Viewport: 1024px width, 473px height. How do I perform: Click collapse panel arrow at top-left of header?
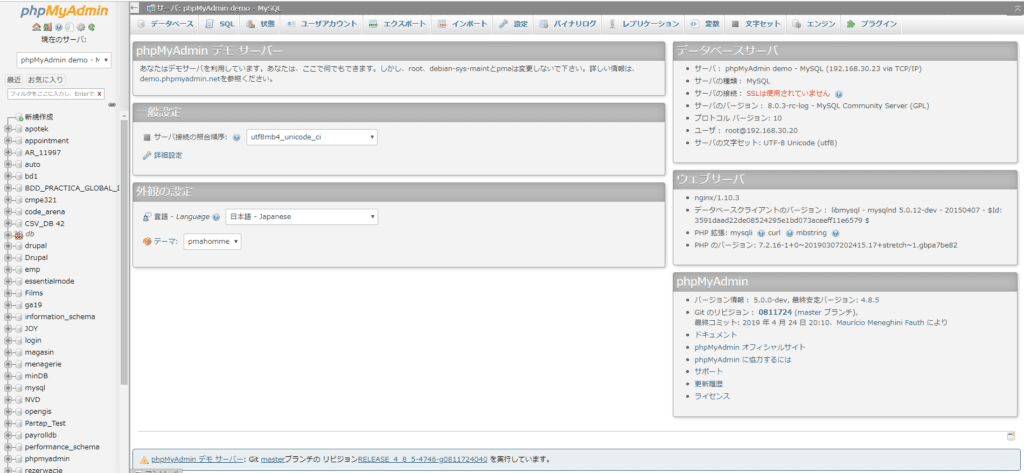(135, 8)
